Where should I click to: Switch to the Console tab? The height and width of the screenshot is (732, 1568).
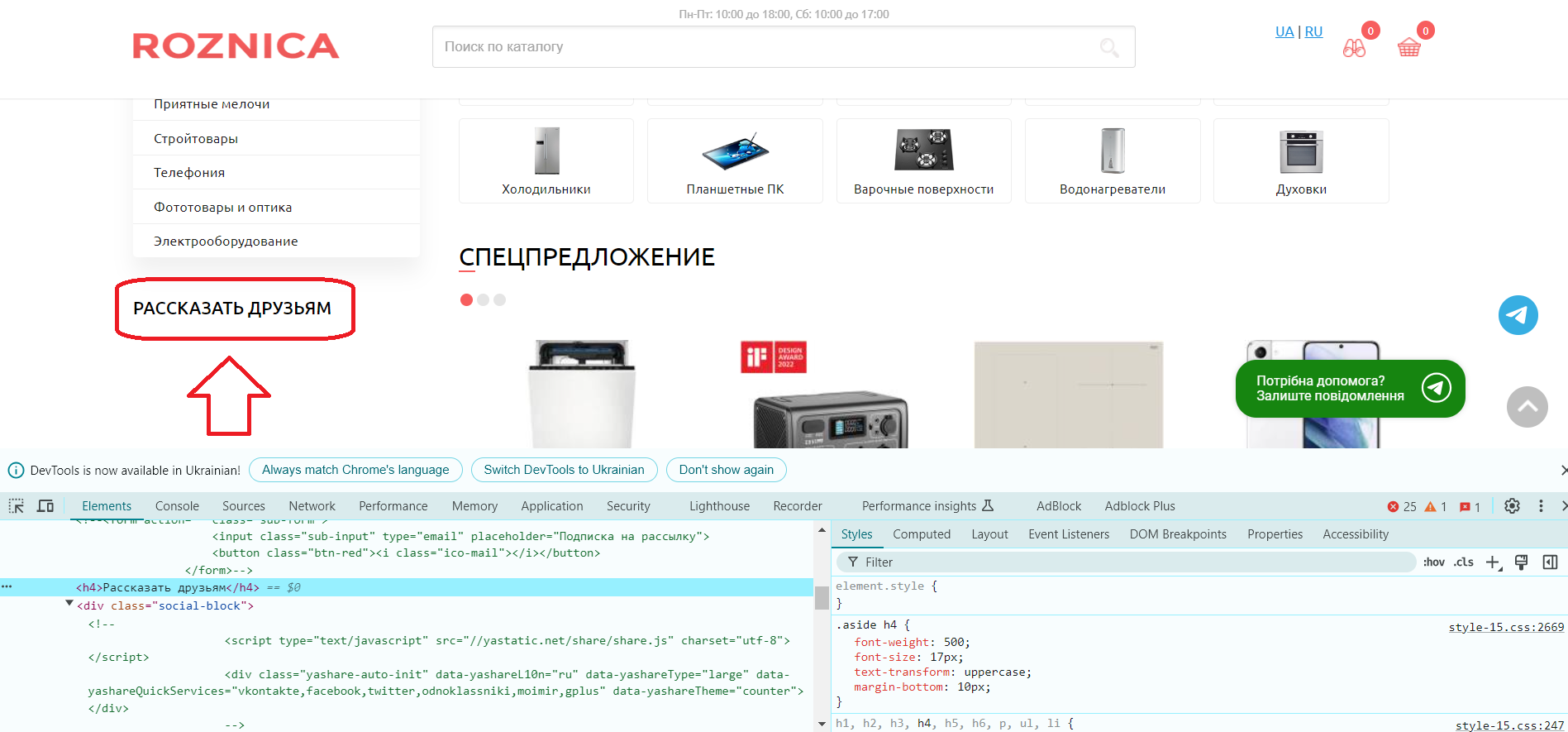tap(177, 506)
